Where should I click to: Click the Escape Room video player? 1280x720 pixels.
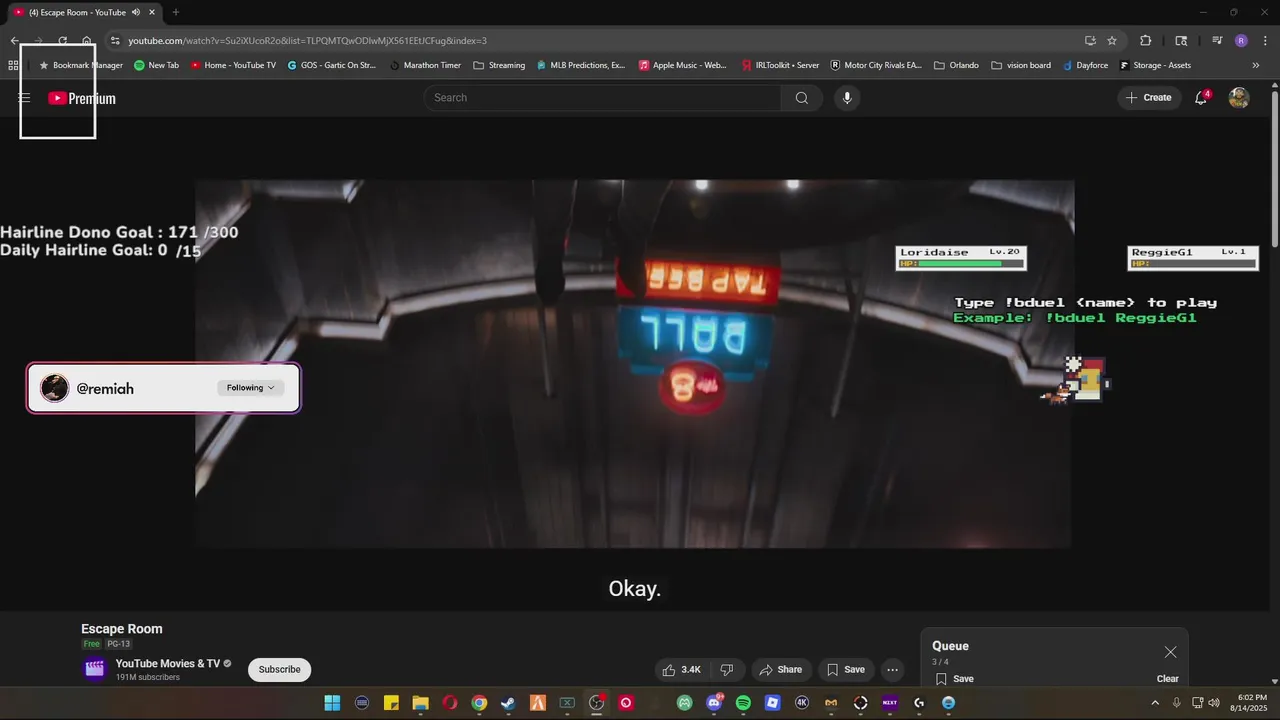[634, 364]
